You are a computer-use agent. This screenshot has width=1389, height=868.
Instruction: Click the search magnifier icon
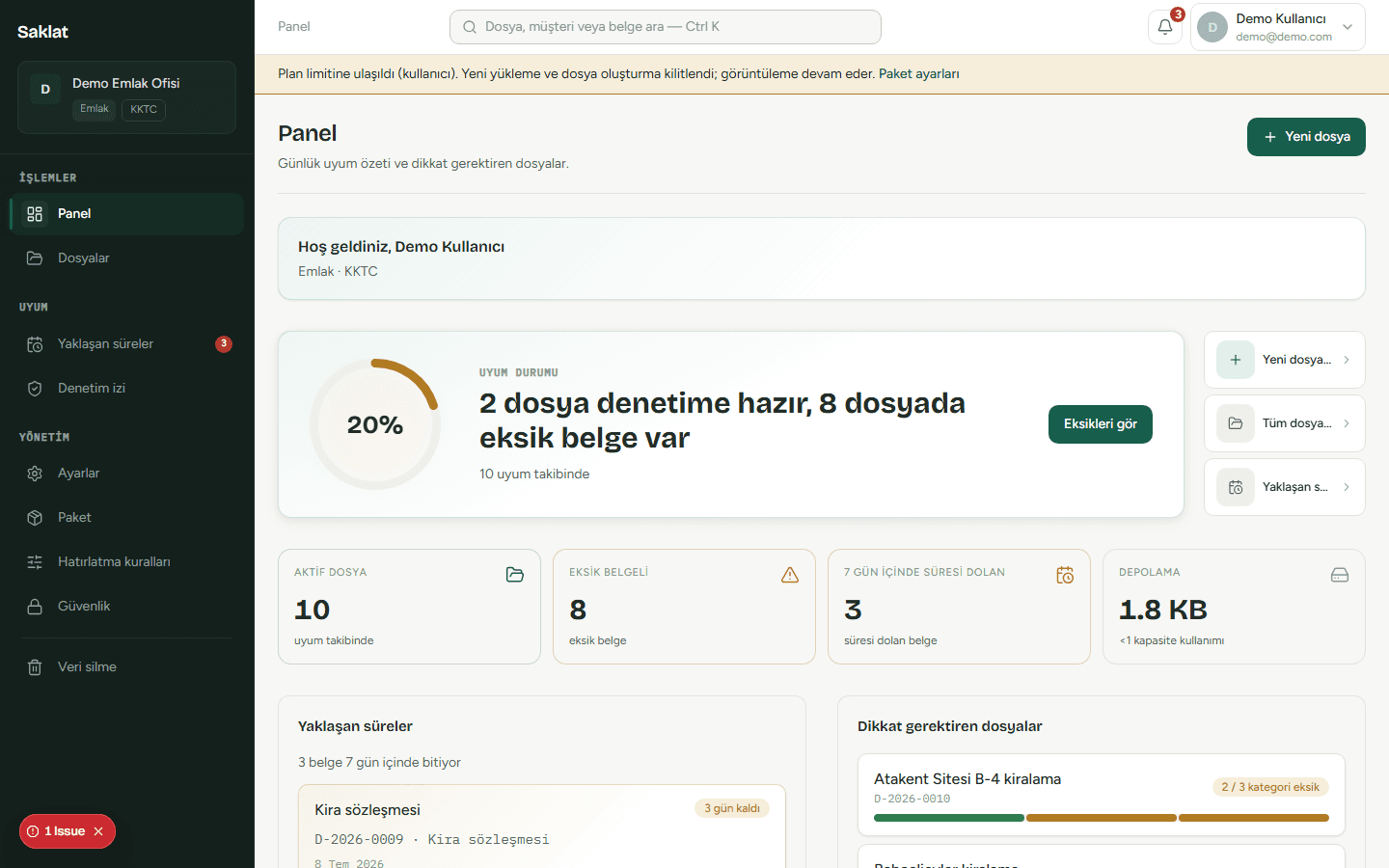click(470, 27)
